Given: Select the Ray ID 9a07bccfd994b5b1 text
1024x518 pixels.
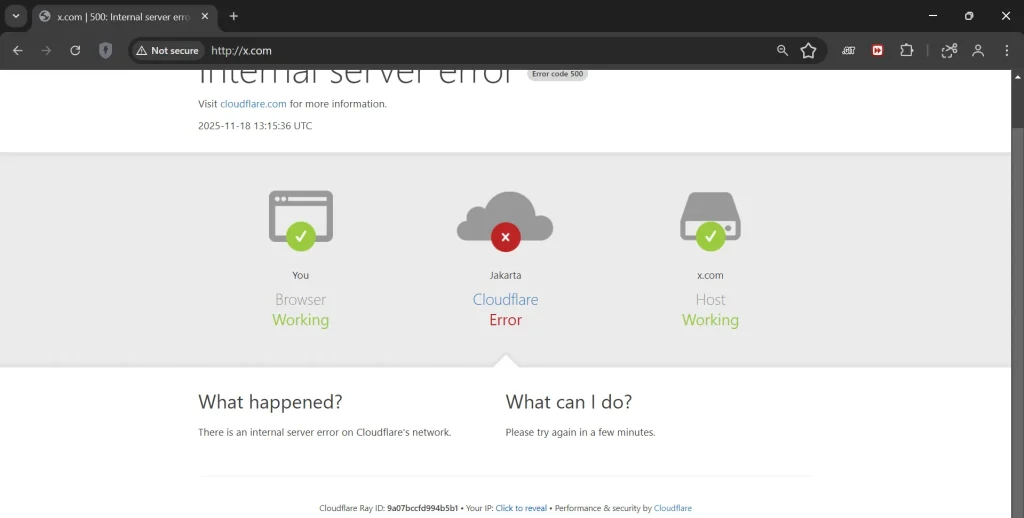Looking at the screenshot, I should coord(423,508).
